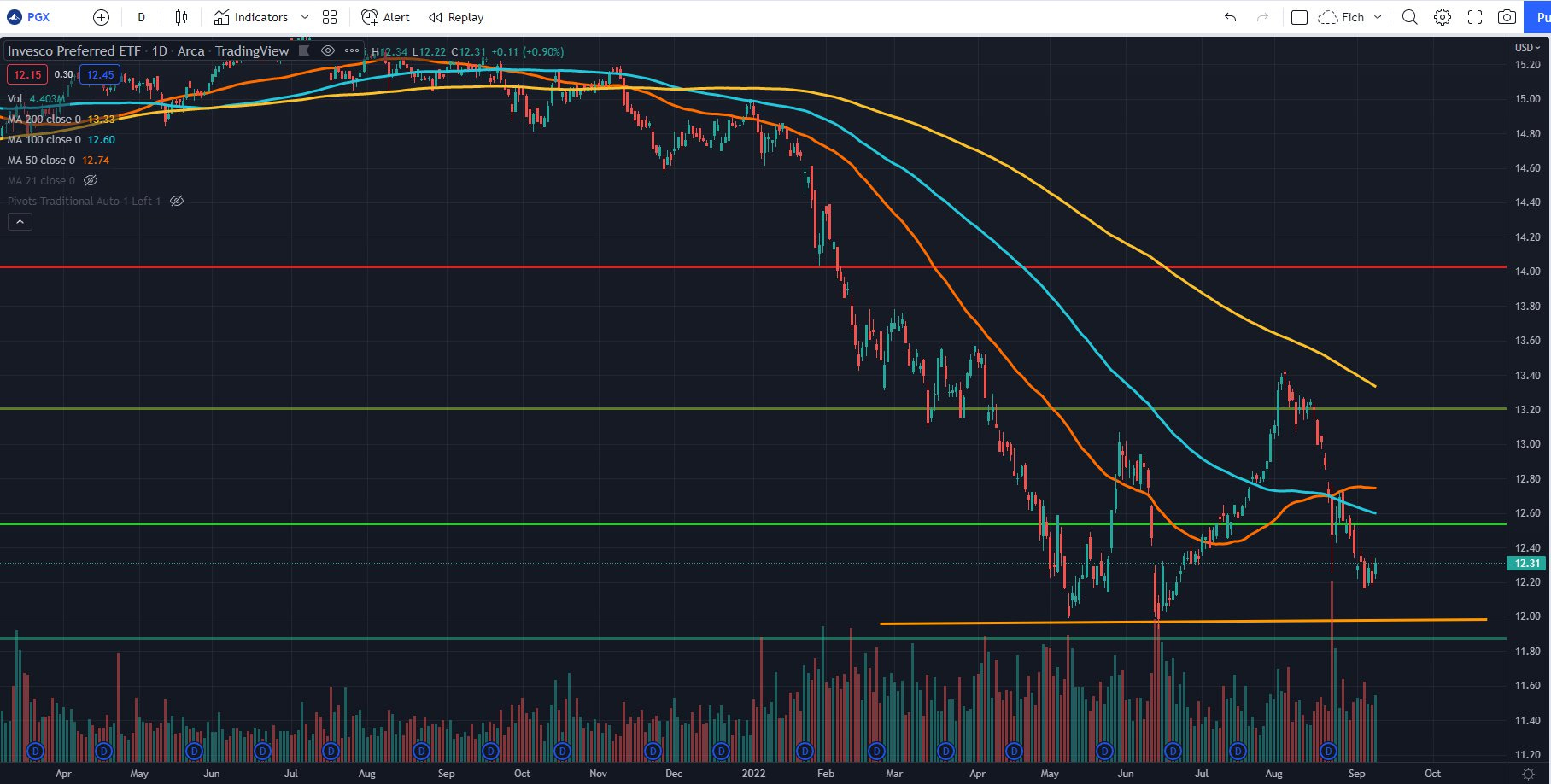Open quick search magnifier icon

1410,17
